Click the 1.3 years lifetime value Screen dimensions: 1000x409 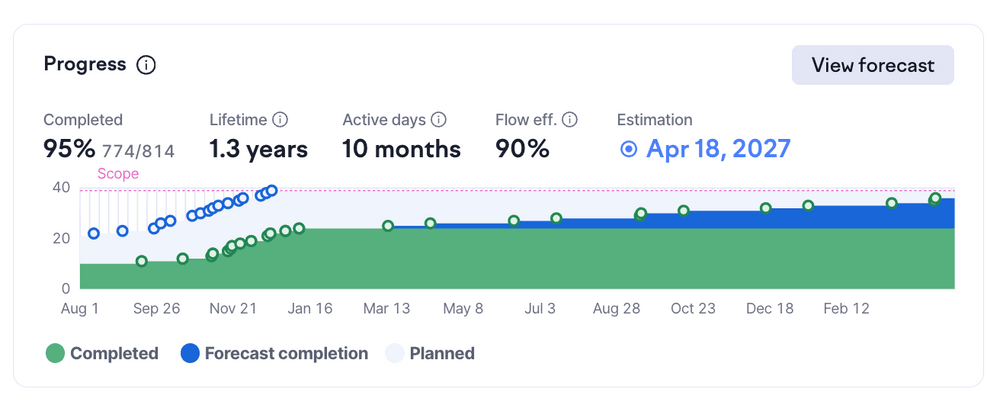click(258, 150)
